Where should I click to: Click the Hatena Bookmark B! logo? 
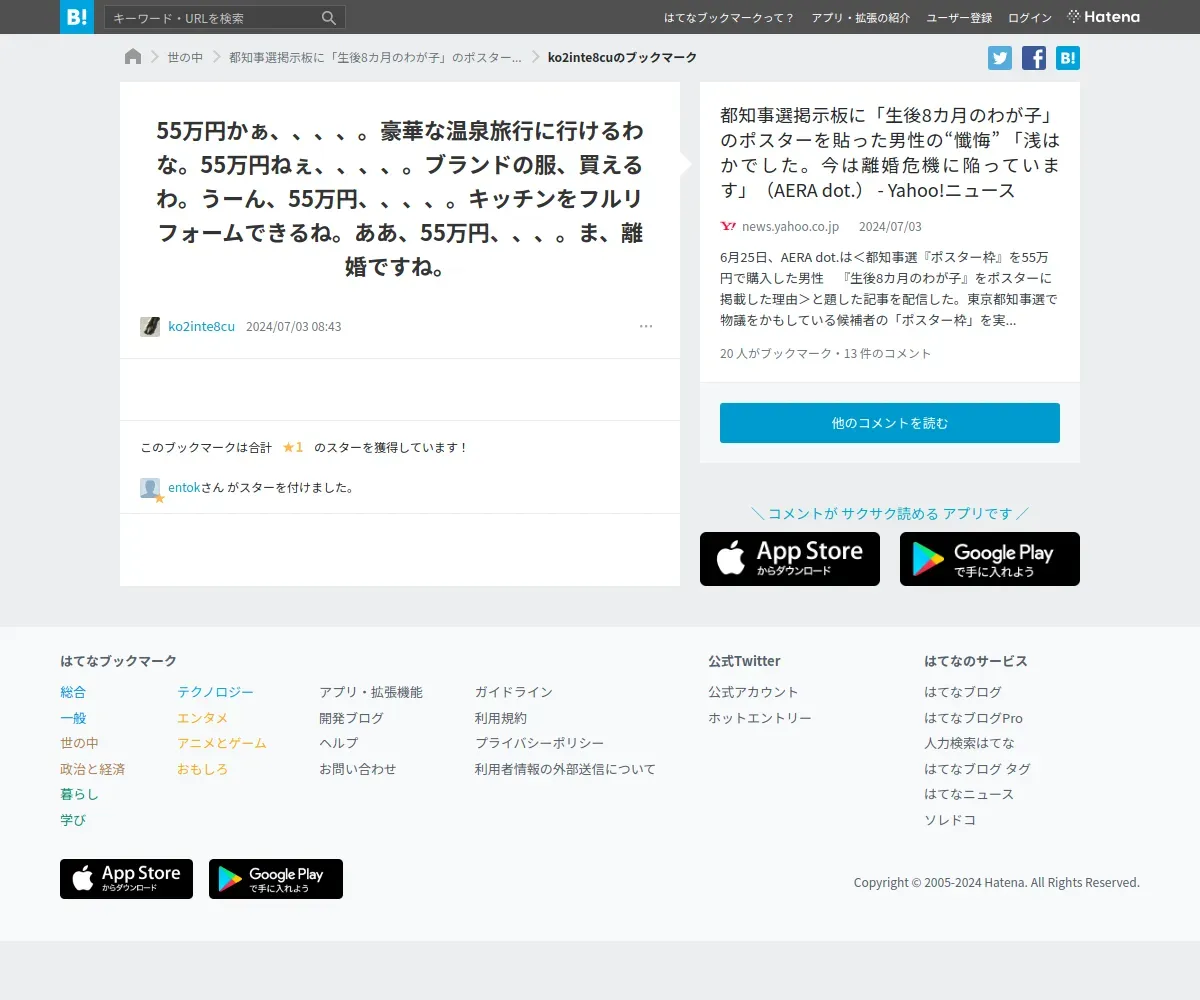(77, 17)
